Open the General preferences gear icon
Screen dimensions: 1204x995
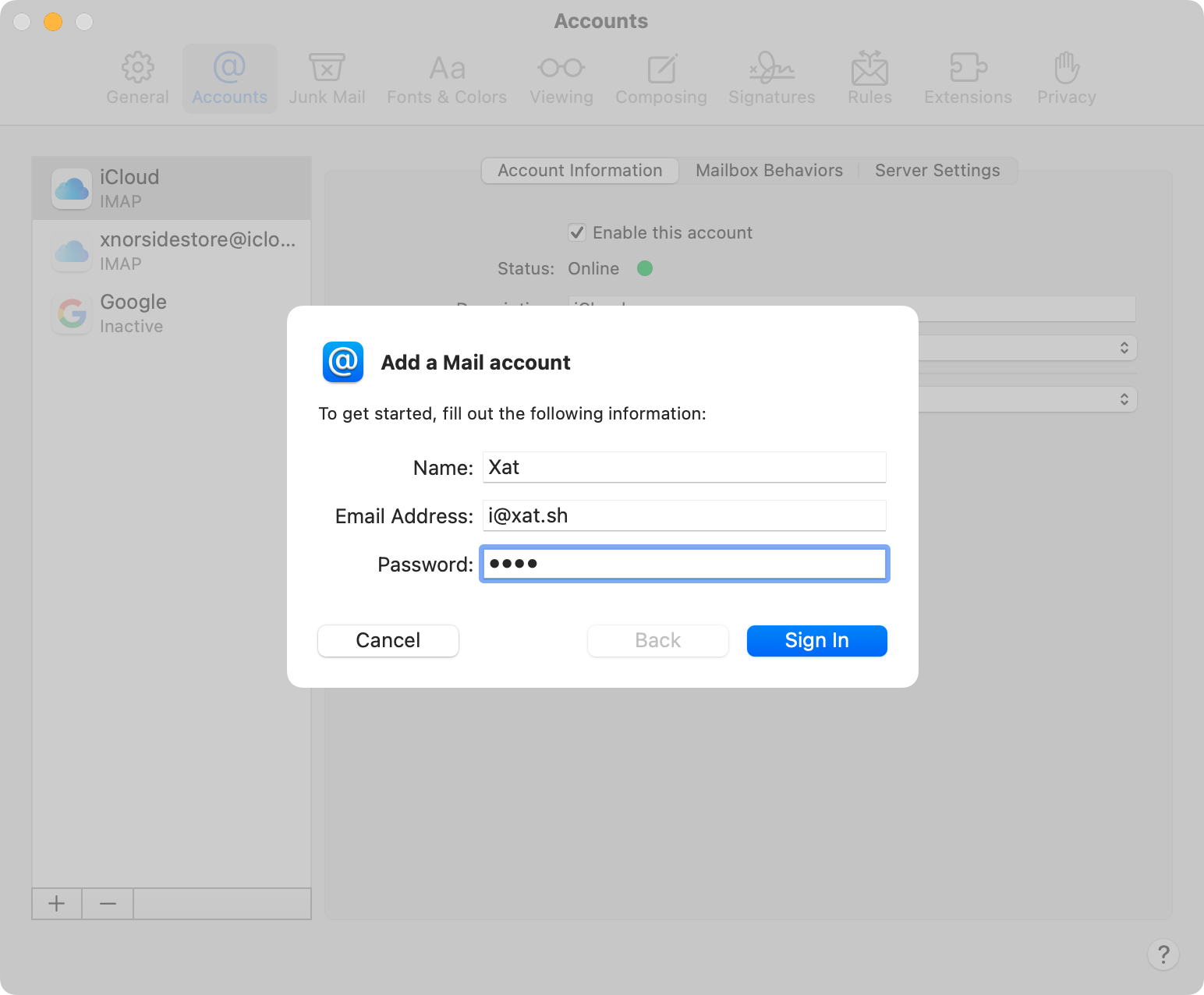137,69
